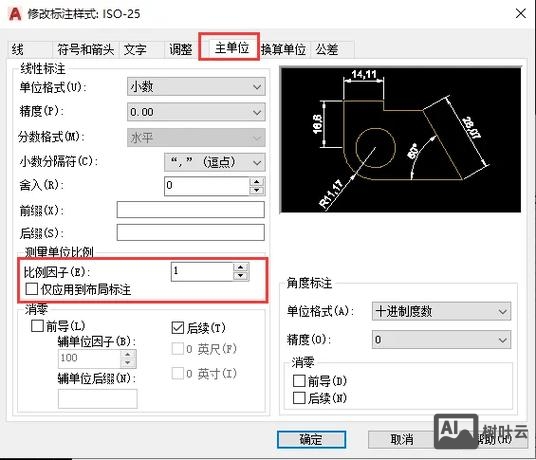Click the 取消 button
Viewport: 536px width, 460px height.
tap(401, 439)
